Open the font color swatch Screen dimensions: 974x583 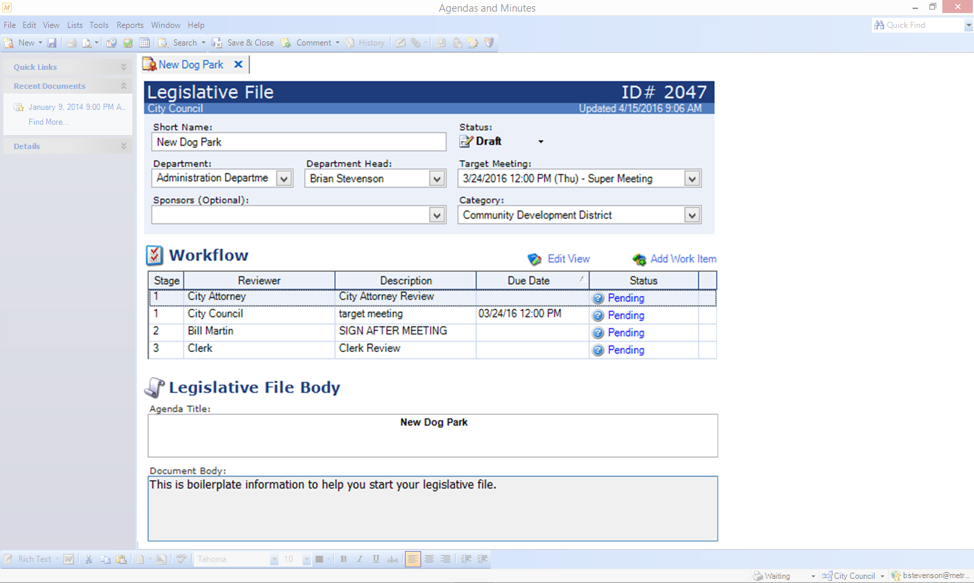coord(319,559)
